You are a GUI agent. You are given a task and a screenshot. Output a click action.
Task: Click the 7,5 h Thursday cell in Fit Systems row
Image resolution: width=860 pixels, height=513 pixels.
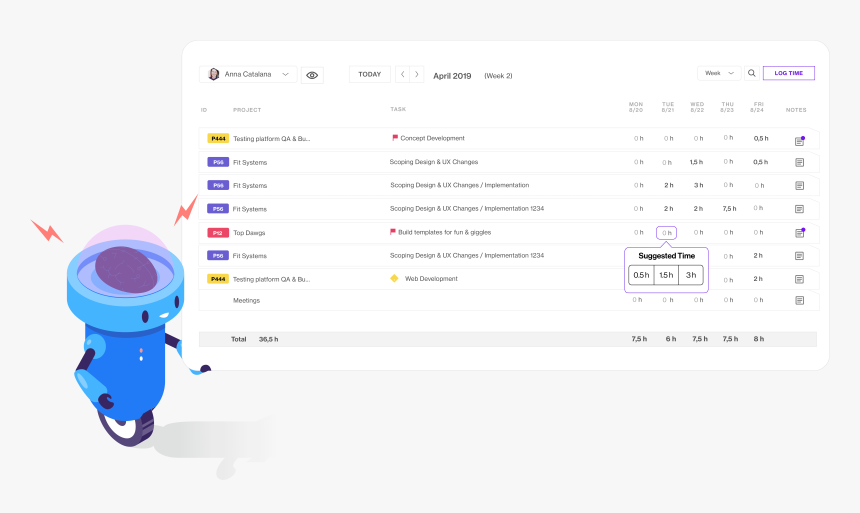pyautogui.click(x=729, y=208)
